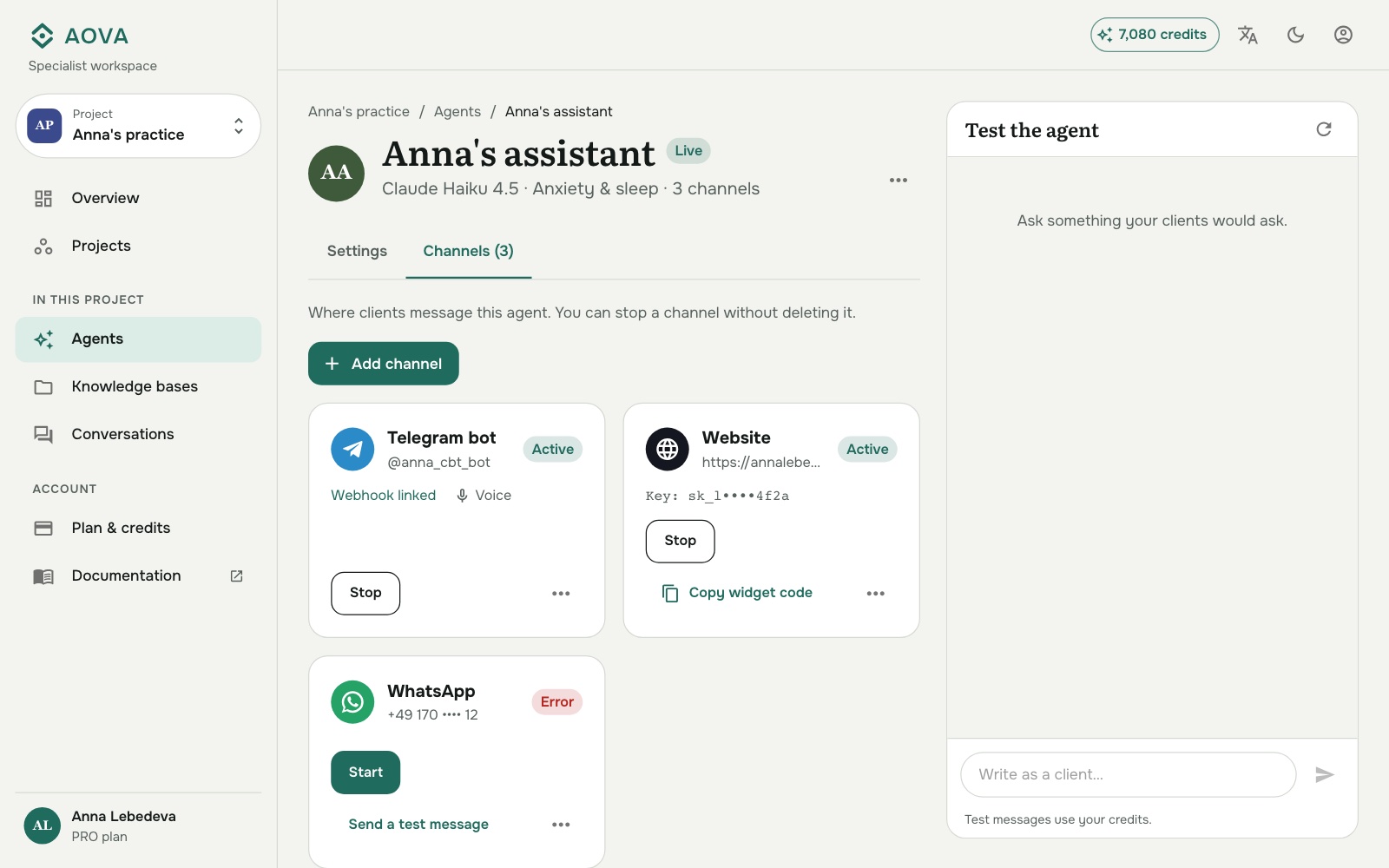Open Telegram bot card more options
The image size is (1389, 868).
[x=561, y=594]
